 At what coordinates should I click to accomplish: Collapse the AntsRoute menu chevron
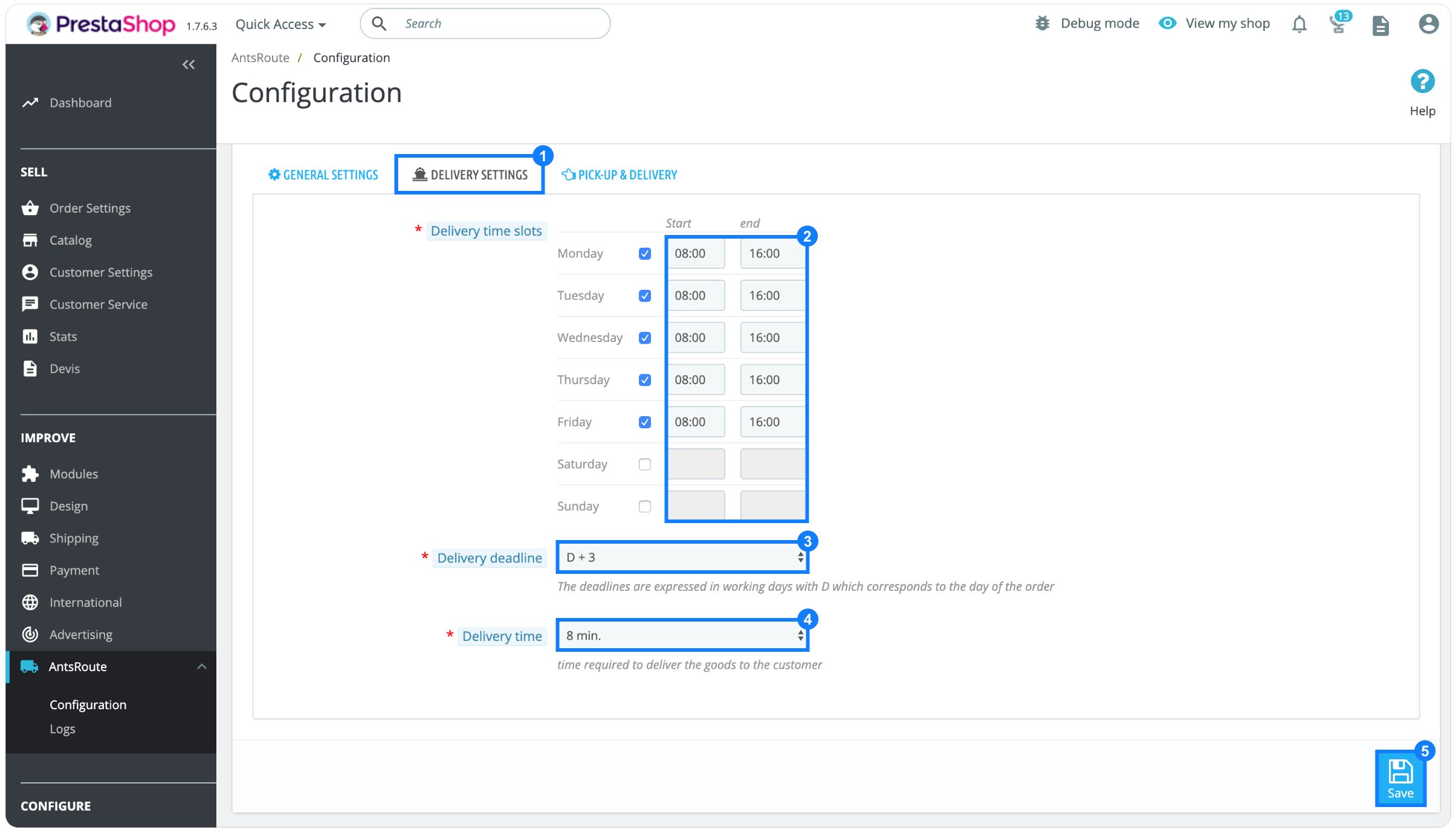[202, 667]
